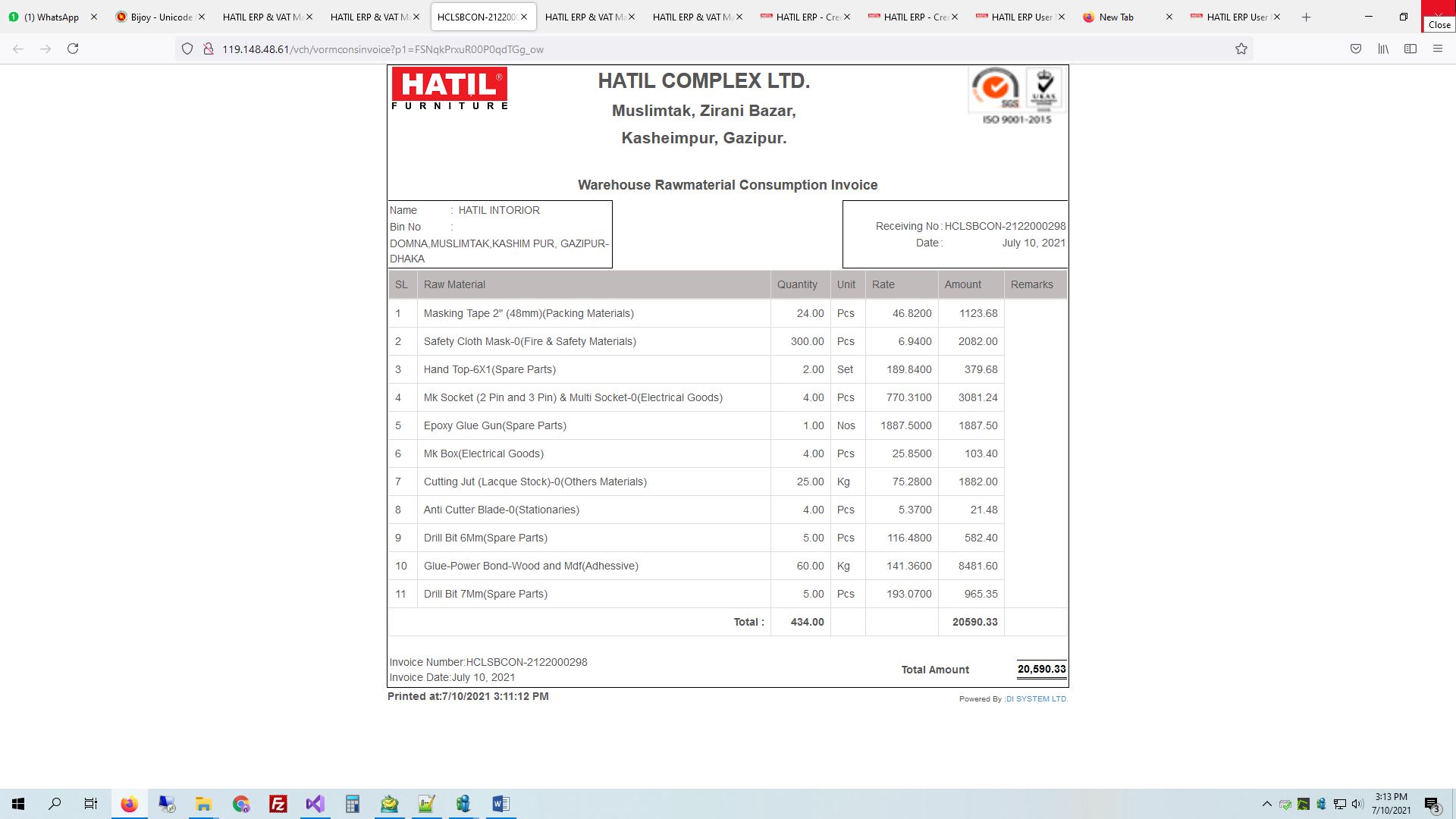Open FileZilla from the taskbar
Image resolution: width=1456 pixels, height=819 pixels.
tap(278, 804)
